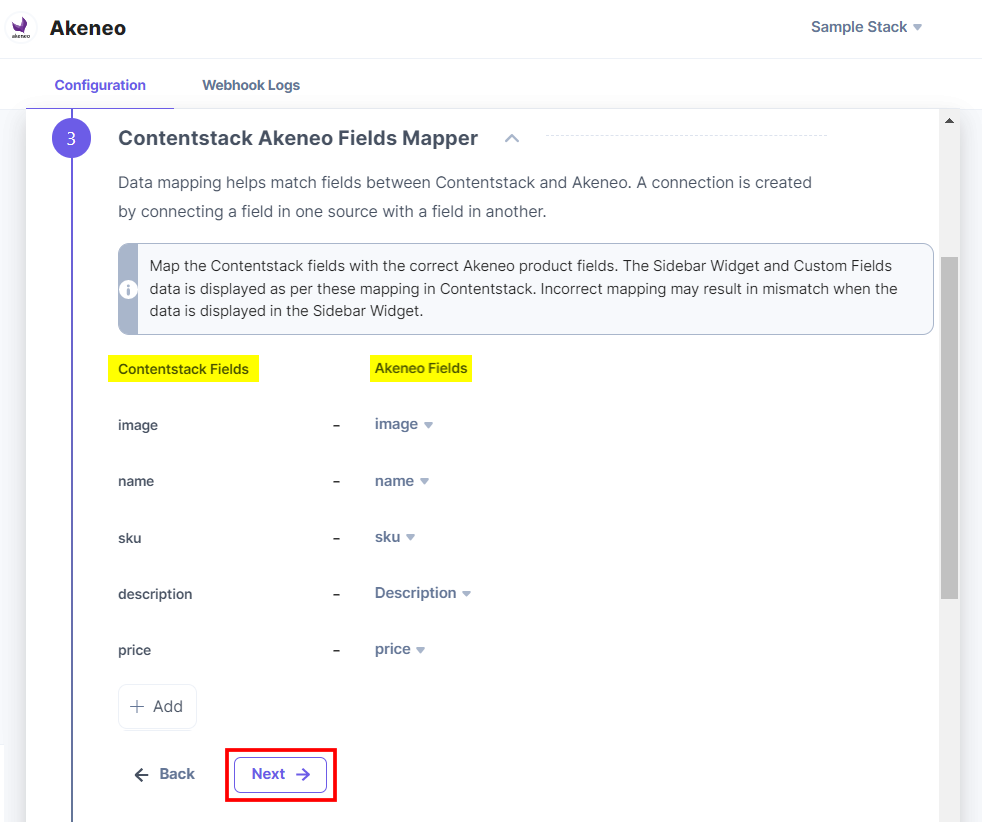
Task: Click the step 3 number badge
Action: (71, 138)
